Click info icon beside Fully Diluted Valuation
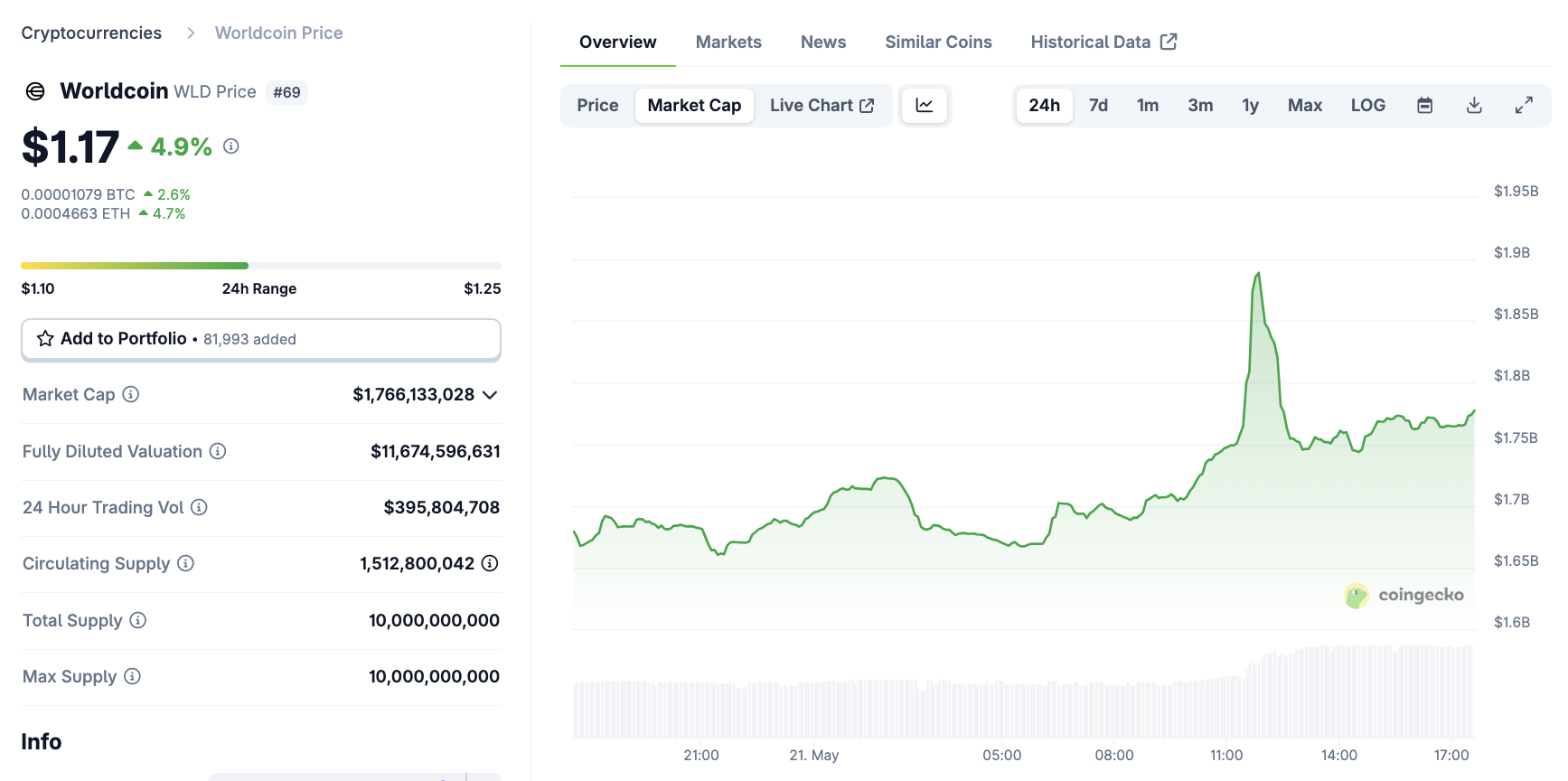This screenshot has height=781, width=1568. click(218, 451)
